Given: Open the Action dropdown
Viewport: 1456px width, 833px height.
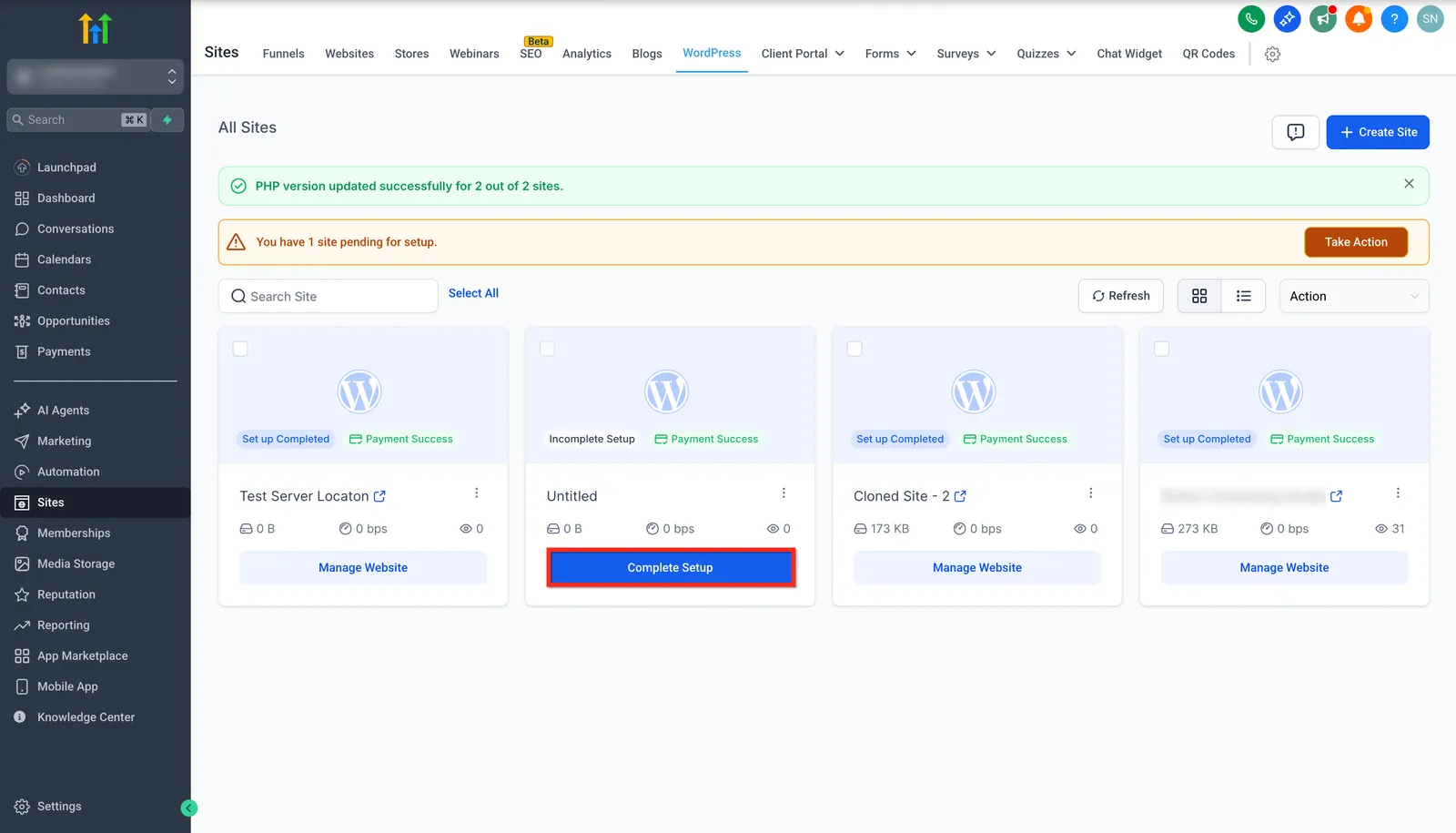Looking at the screenshot, I should [1354, 296].
